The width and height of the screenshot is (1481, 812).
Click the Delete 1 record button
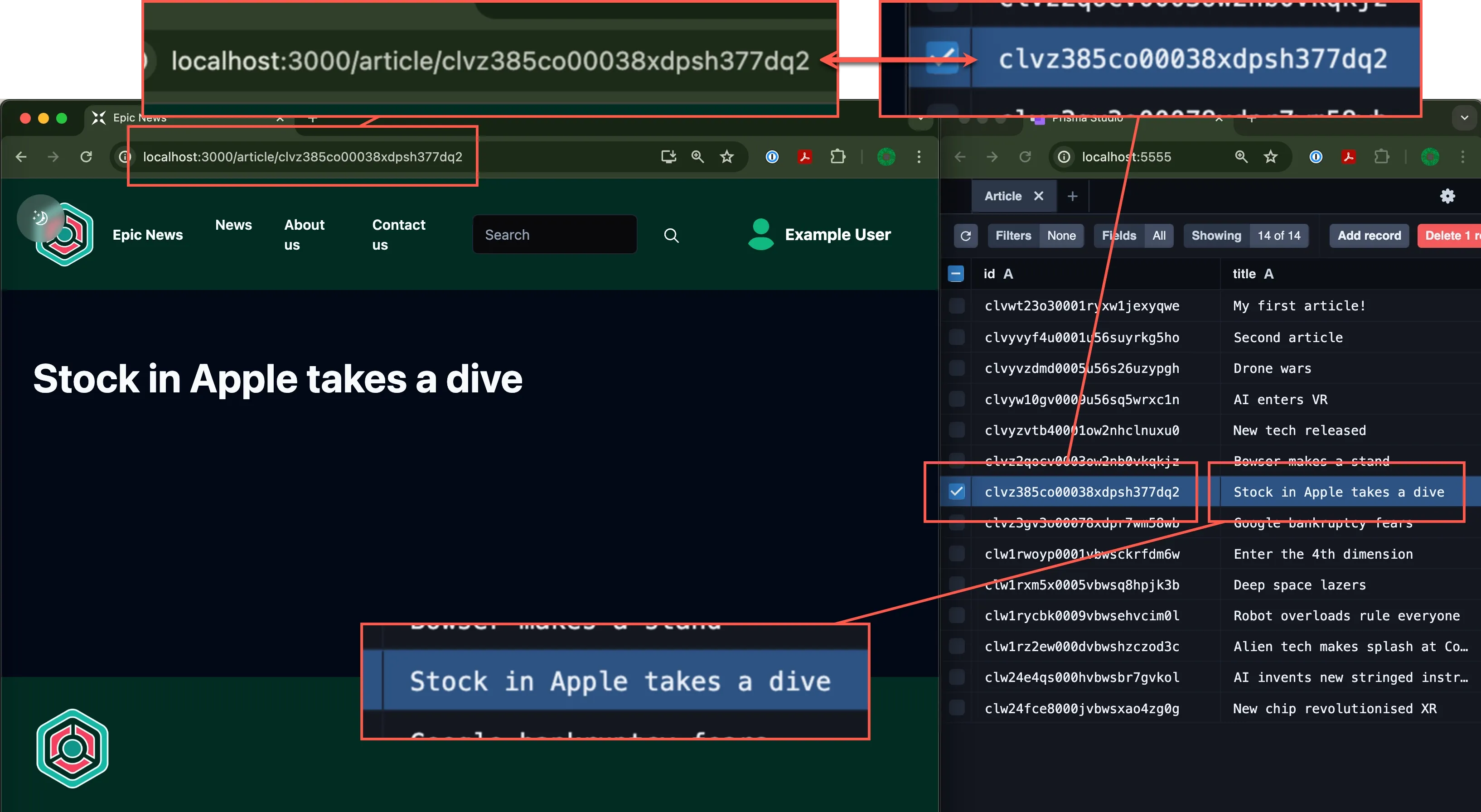click(1449, 236)
